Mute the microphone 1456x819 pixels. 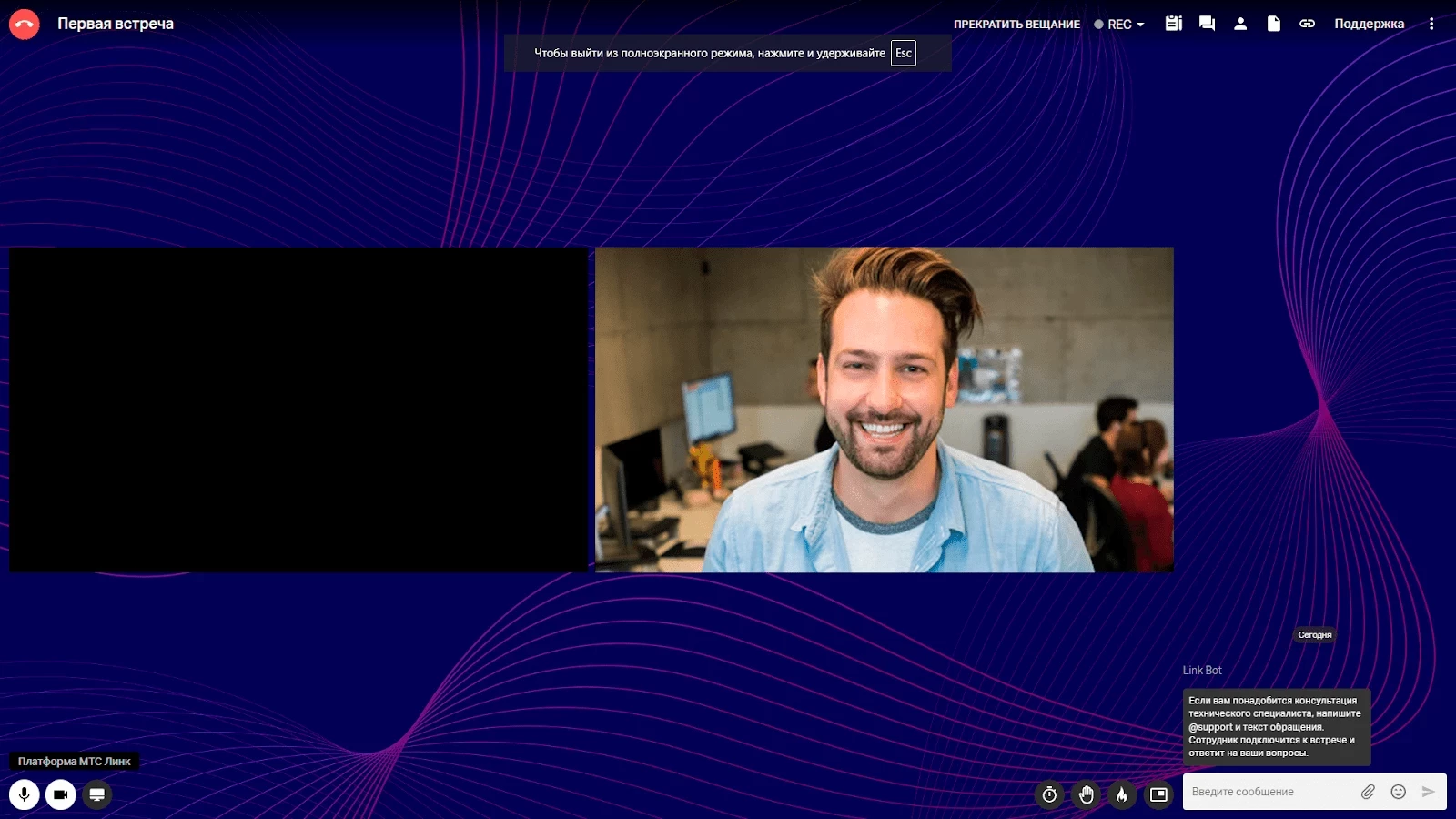(25, 794)
